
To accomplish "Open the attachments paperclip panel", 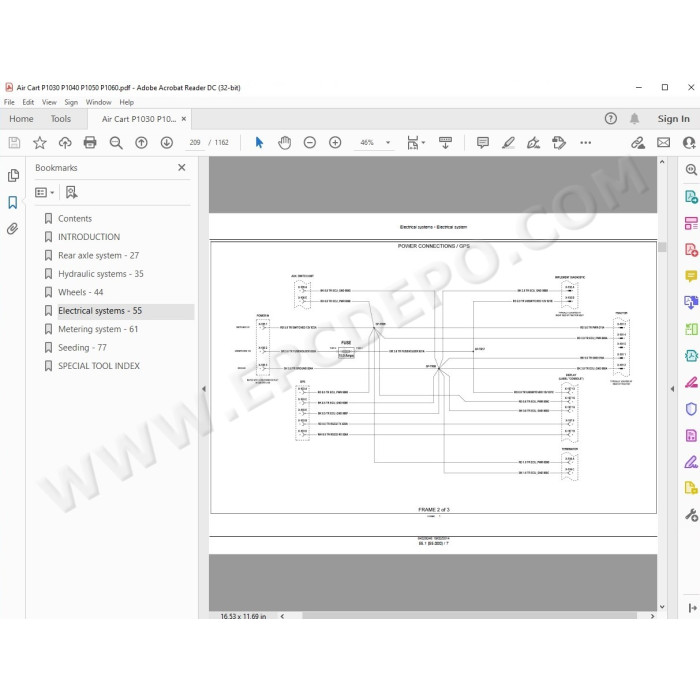I will [x=12, y=229].
